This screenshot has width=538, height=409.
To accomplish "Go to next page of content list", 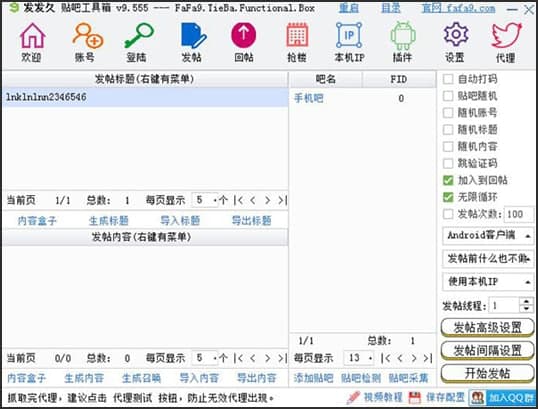I will (267, 358).
